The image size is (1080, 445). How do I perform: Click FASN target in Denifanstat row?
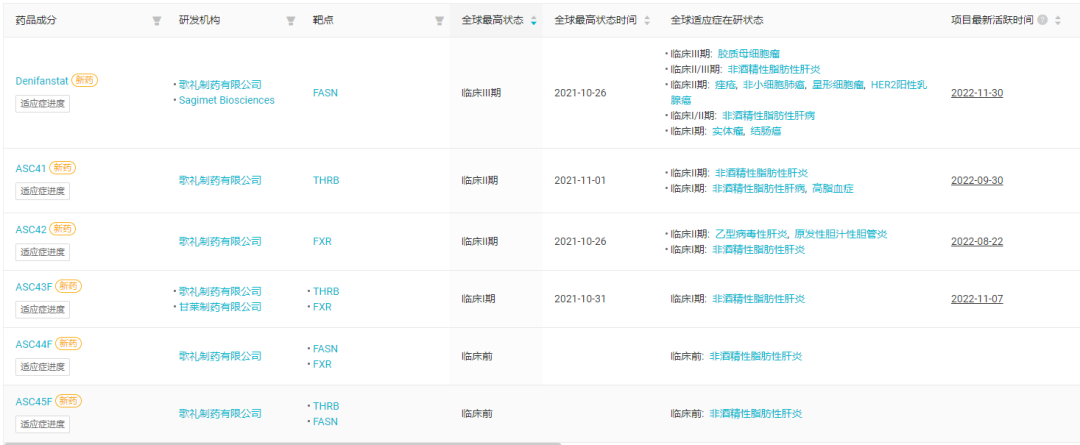point(325,92)
